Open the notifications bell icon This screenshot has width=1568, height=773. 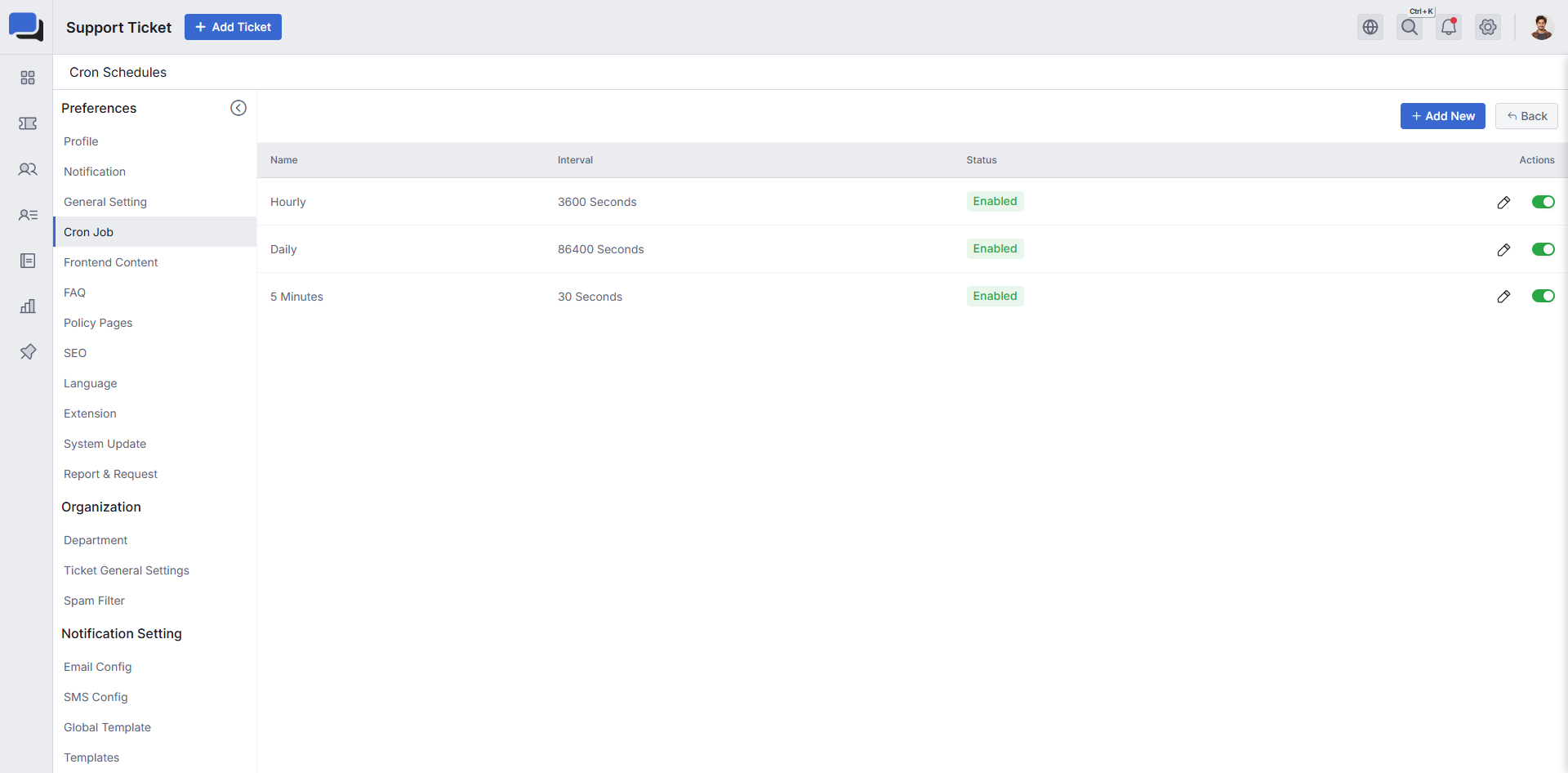pyautogui.click(x=1449, y=27)
